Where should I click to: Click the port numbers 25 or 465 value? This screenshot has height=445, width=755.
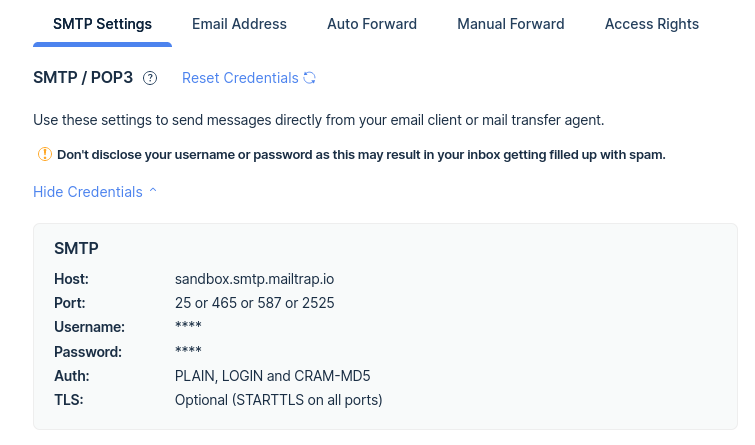point(254,303)
